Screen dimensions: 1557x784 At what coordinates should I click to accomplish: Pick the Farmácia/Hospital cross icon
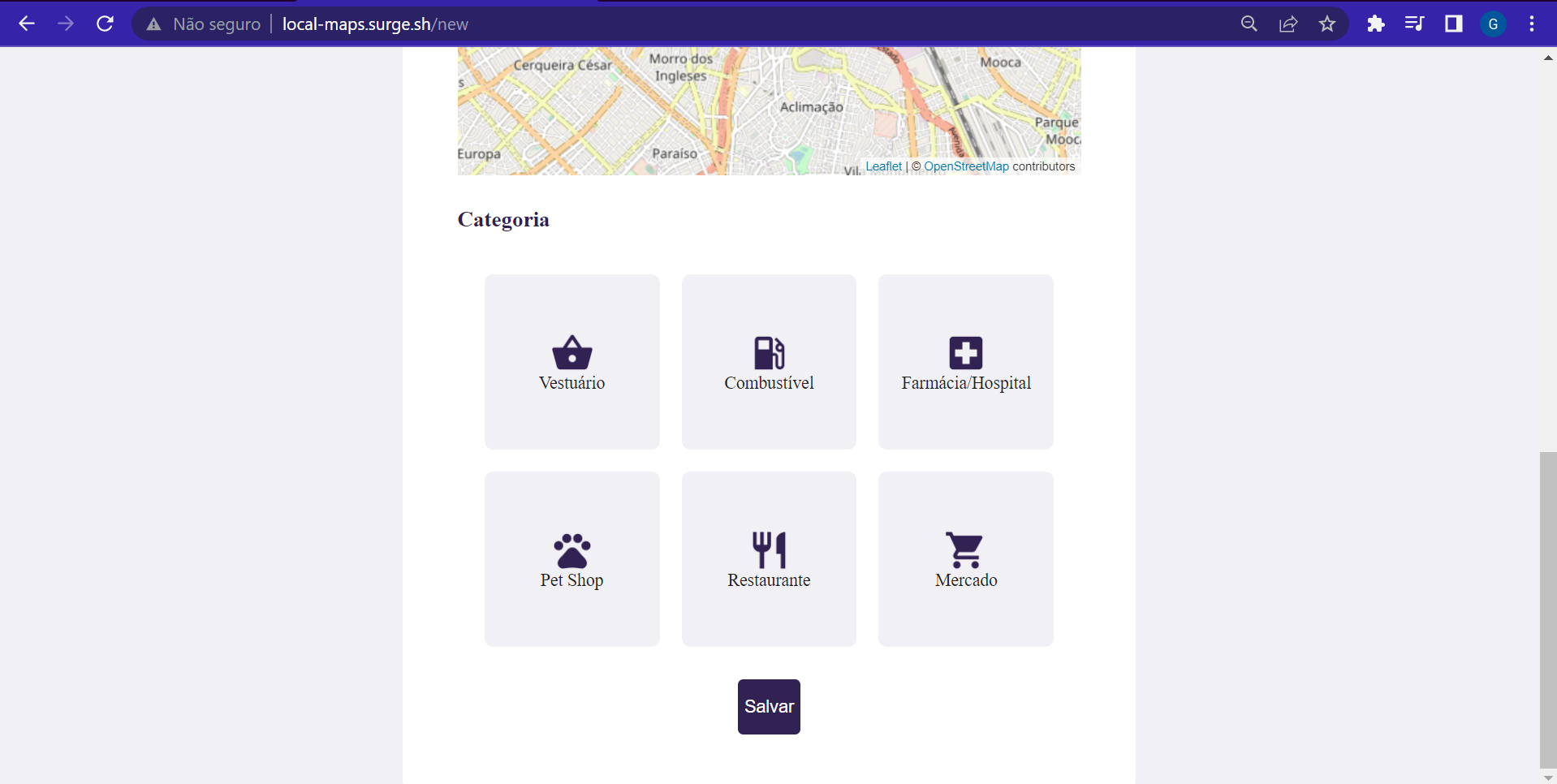pos(966,353)
